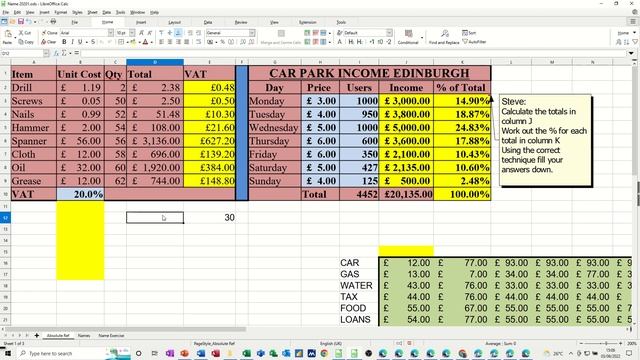Center text horizontally in cell
The width and height of the screenshot is (640, 360).
(170, 42)
